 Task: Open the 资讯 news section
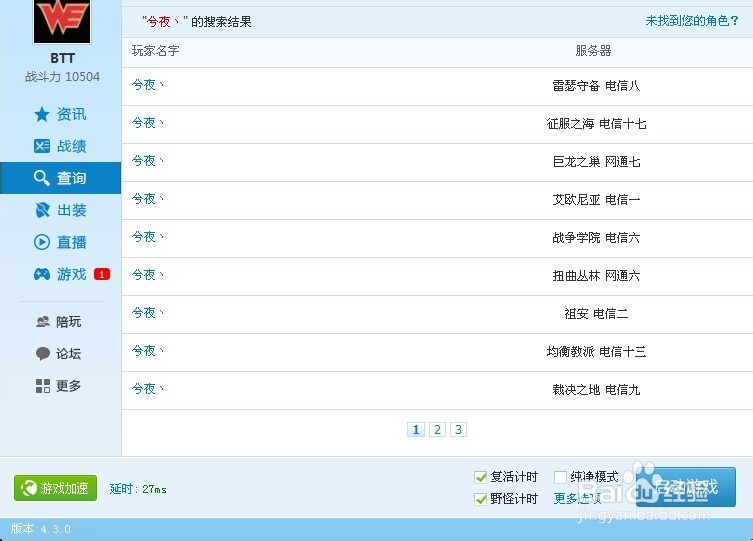click(x=71, y=114)
